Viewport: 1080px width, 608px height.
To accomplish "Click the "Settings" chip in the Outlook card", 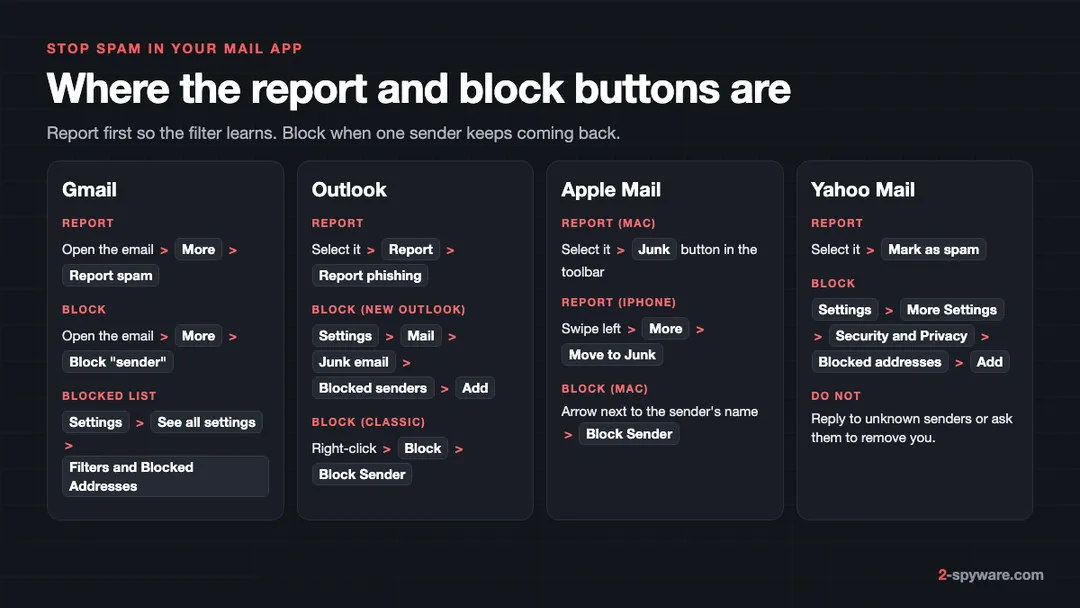I will pos(345,336).
